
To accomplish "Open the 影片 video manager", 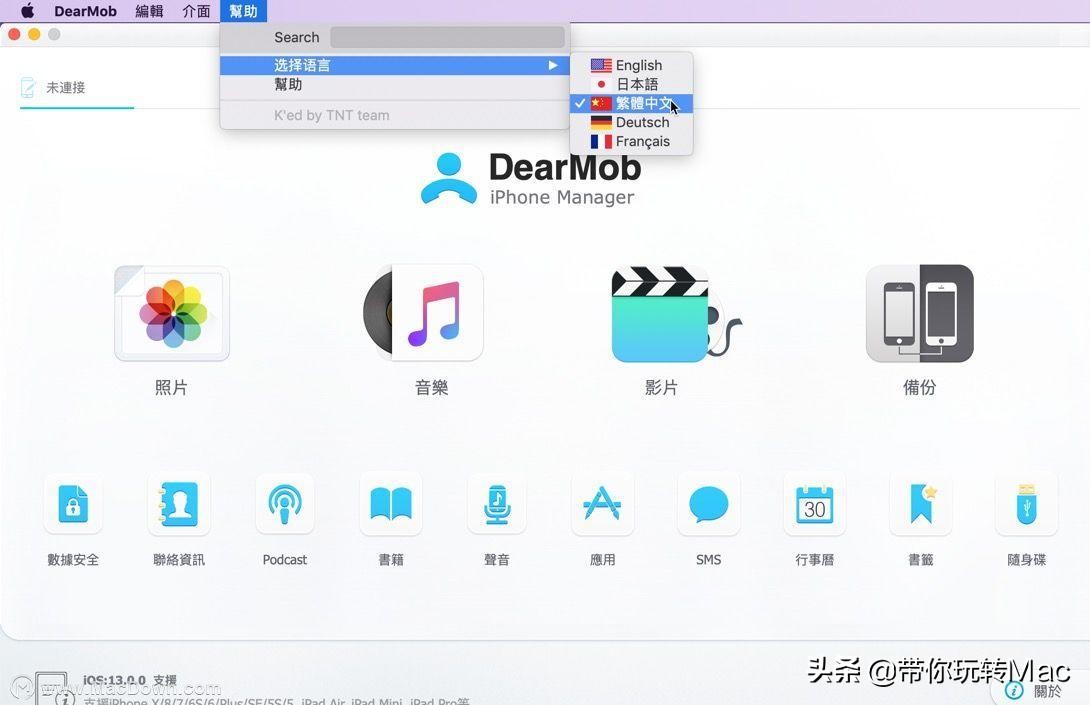I will tap(660, 312).
